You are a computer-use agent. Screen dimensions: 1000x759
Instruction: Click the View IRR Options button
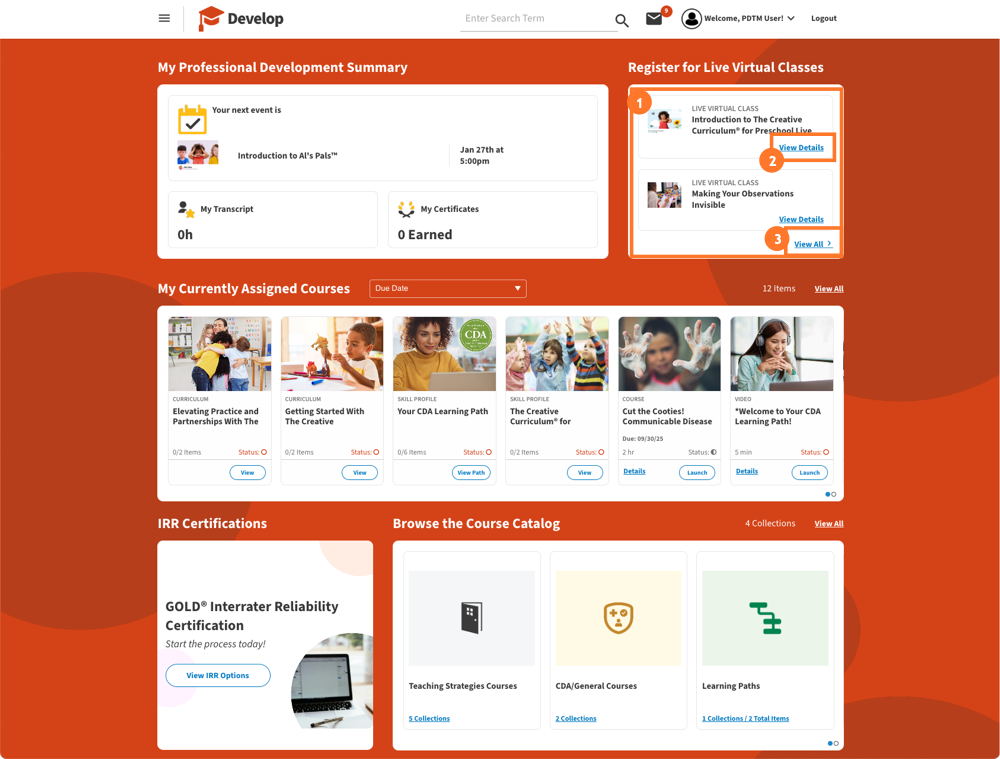[217, 675]
